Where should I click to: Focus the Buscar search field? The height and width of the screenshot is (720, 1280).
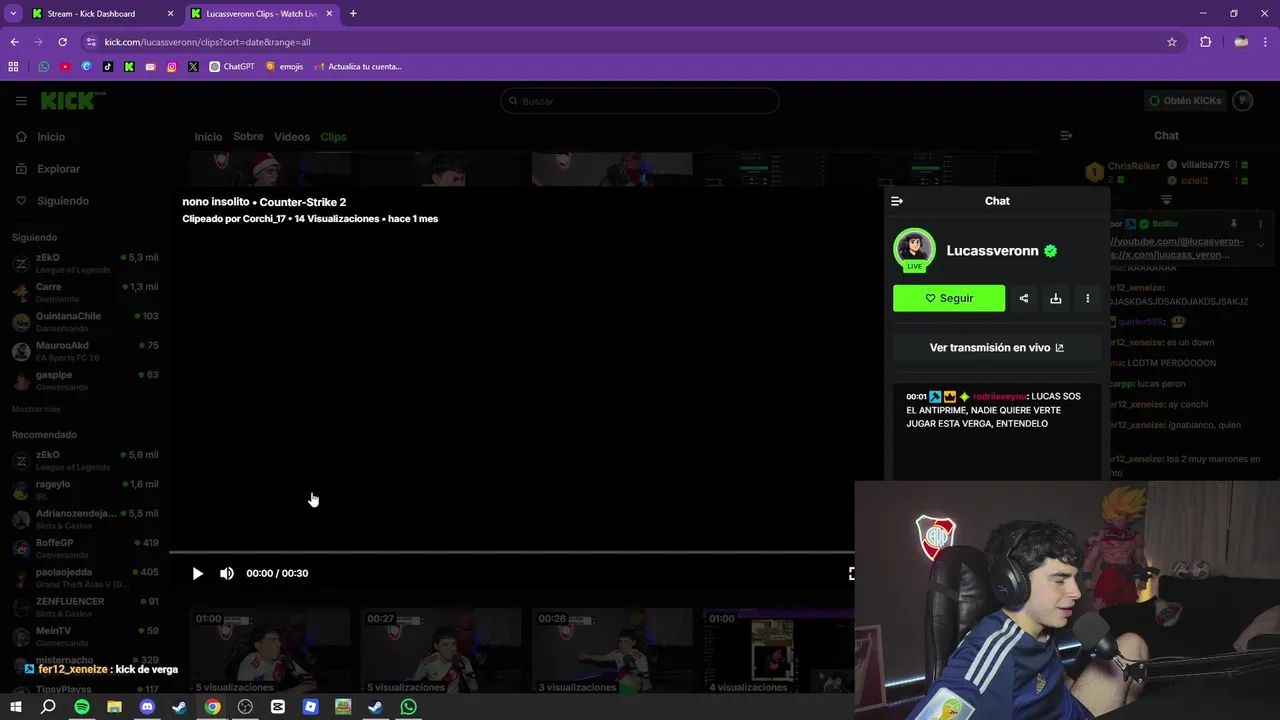point(640,101)
